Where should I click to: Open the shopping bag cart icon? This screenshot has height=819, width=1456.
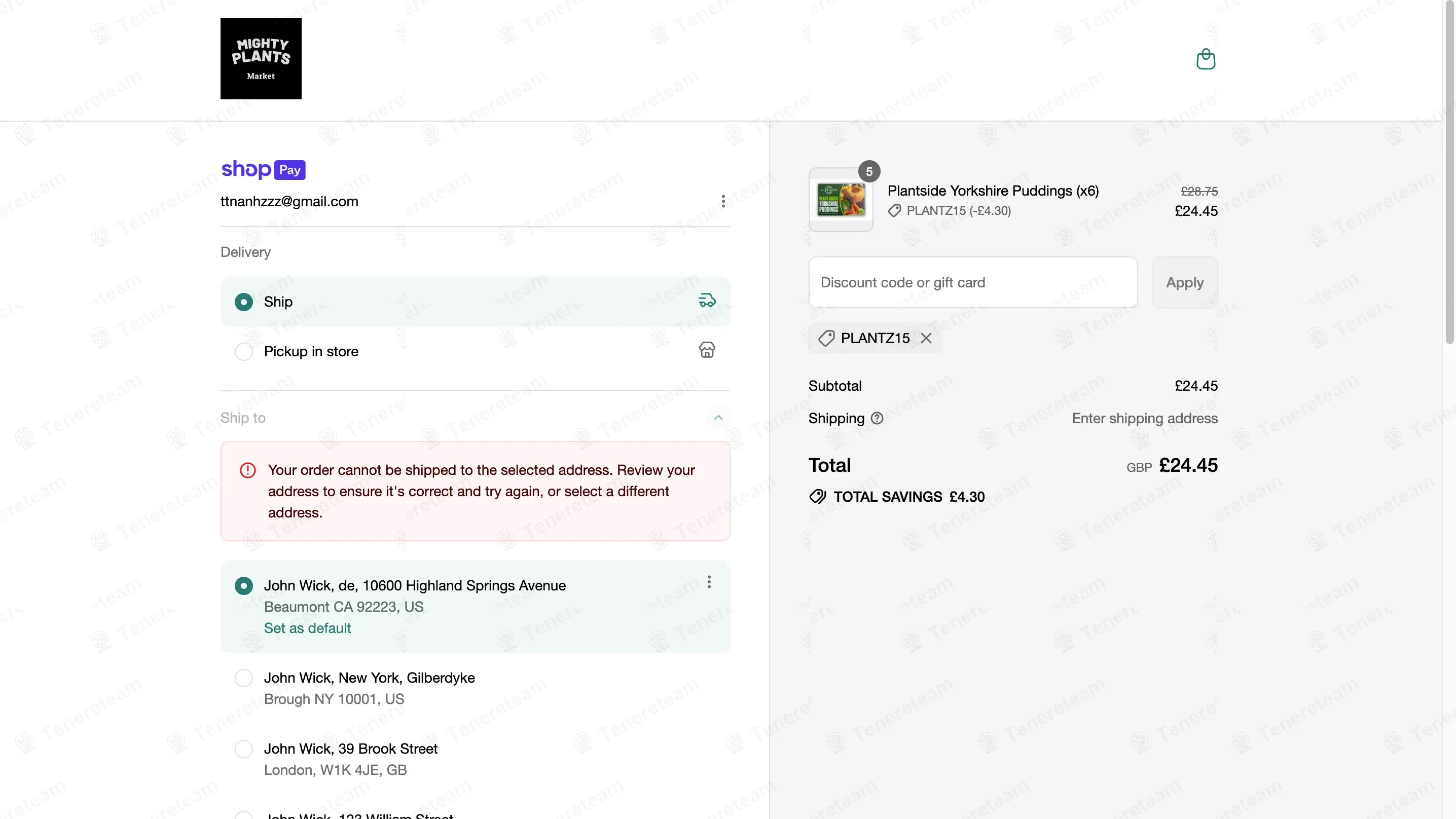click(x=1206, y=59)
